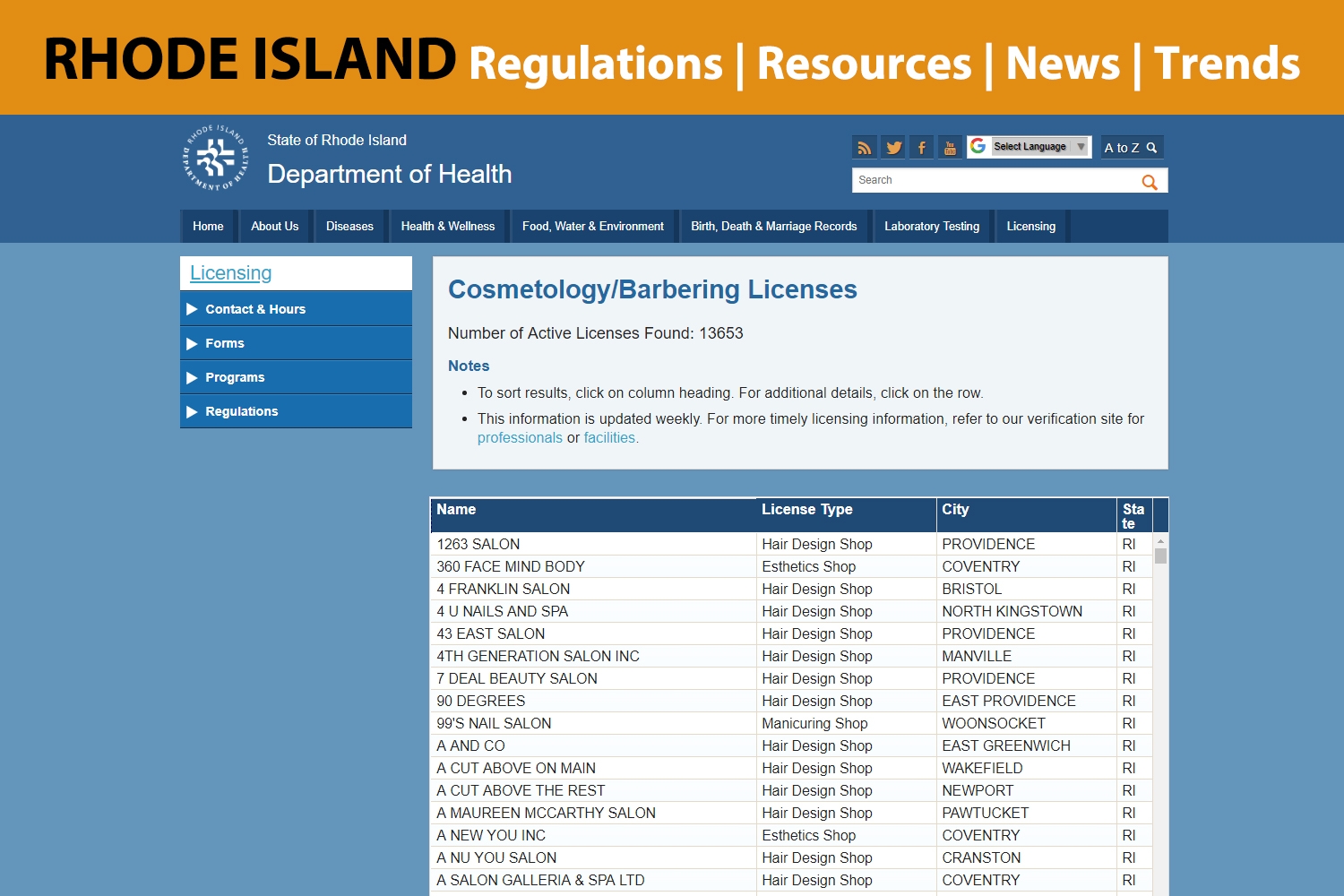1344x896 pixels.
Task: Click the Cosmetology/Barbering Licenses heading
Action: [x=652, y=289]
